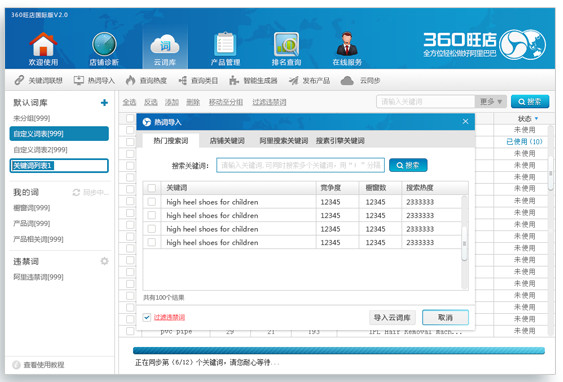Click the main list 过滤违禁词 link
The height and width of the screenshot is (382, 563).
[x=269, y=102]
